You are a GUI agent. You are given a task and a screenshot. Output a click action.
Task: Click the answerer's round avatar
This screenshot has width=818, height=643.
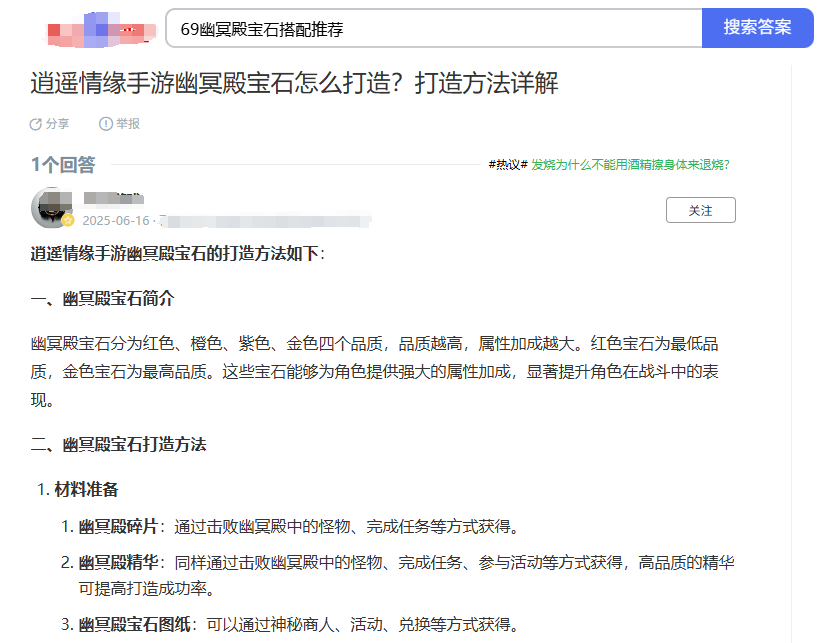click(51, 207)
